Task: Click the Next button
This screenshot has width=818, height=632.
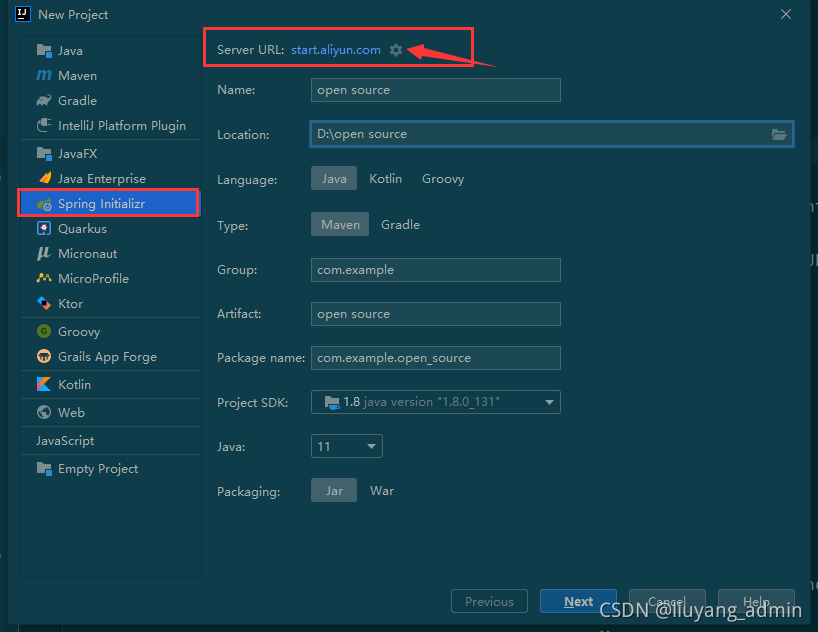Action: coord(578,601)
